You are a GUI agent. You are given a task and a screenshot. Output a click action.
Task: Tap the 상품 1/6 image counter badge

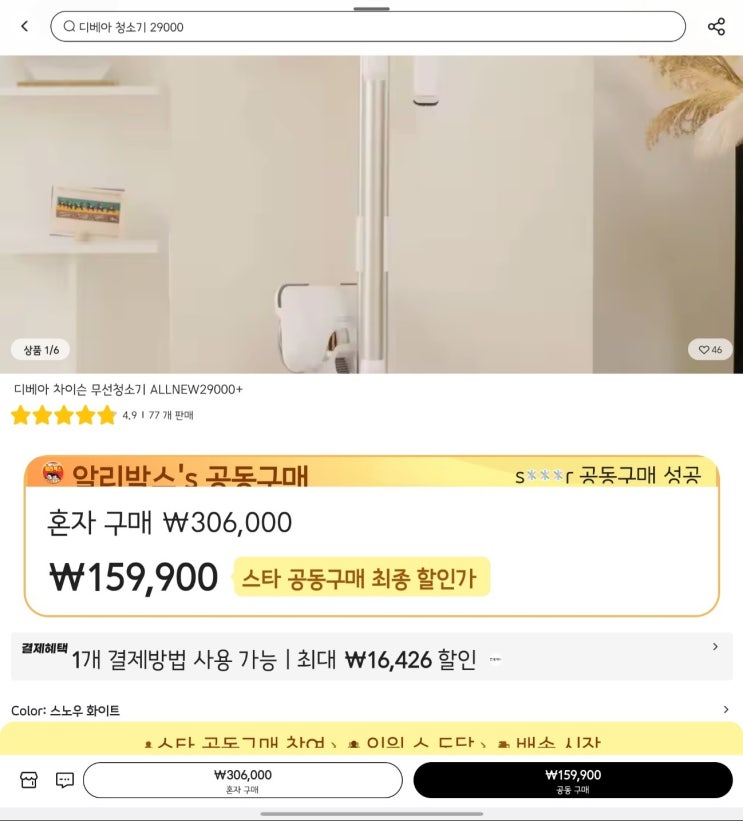tap(40, 350)
